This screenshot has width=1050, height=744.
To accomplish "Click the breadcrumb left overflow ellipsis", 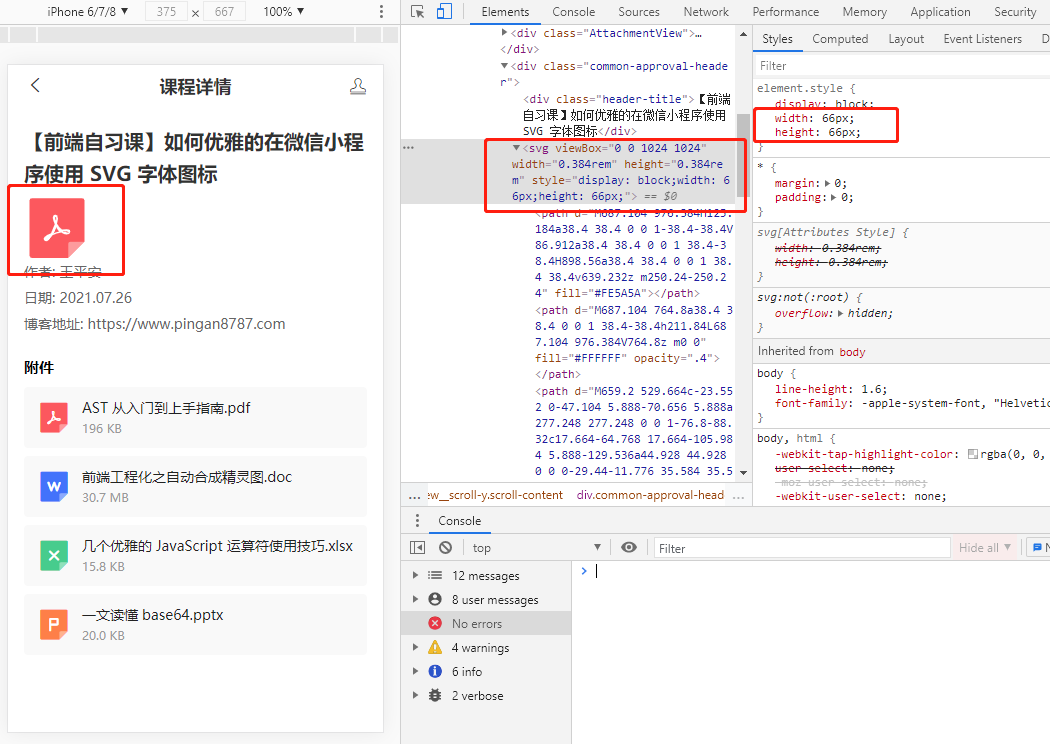I will [x=415, y=496].
